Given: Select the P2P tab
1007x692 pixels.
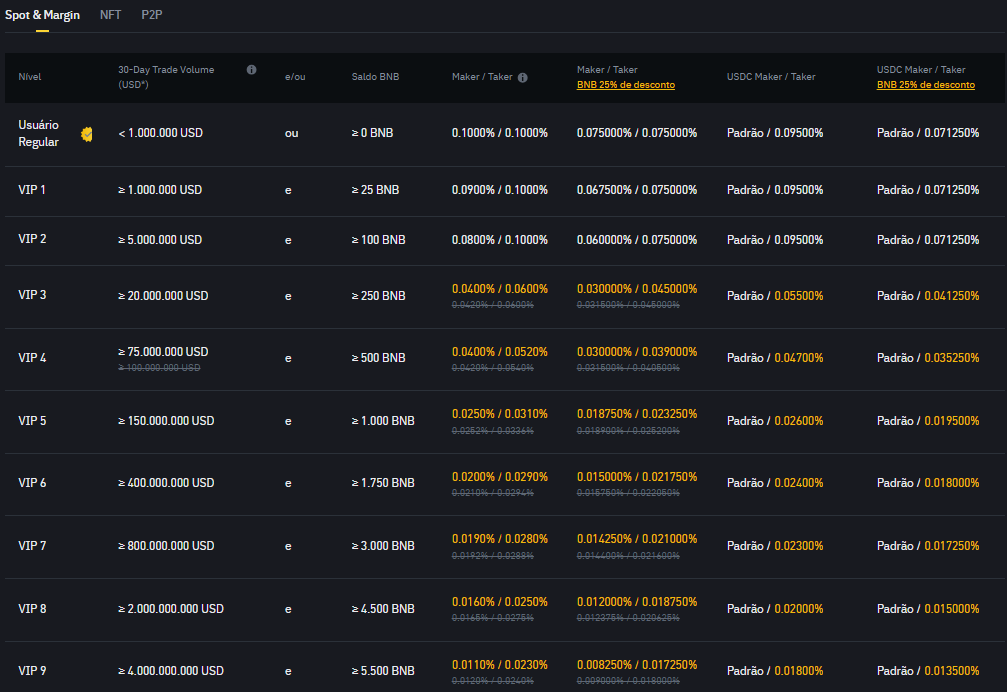Looking at the screenshot, I should [152, 16].
